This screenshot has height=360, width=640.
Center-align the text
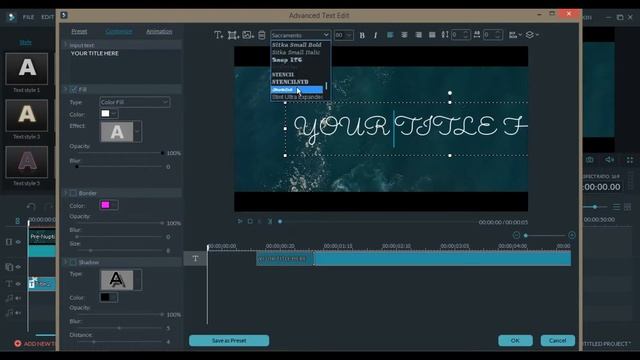404,35
